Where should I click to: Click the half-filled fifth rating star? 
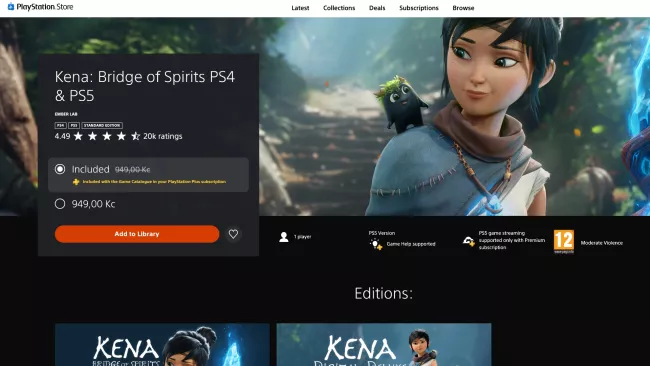point(136,136)
